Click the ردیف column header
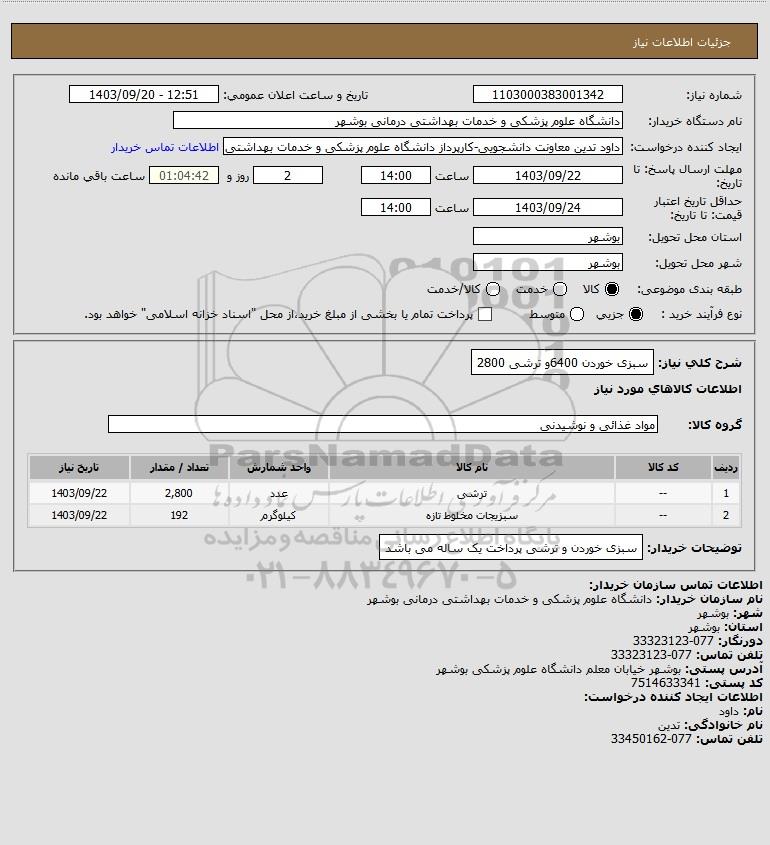The height and width of the screenshot is (845, 770). 726,467
